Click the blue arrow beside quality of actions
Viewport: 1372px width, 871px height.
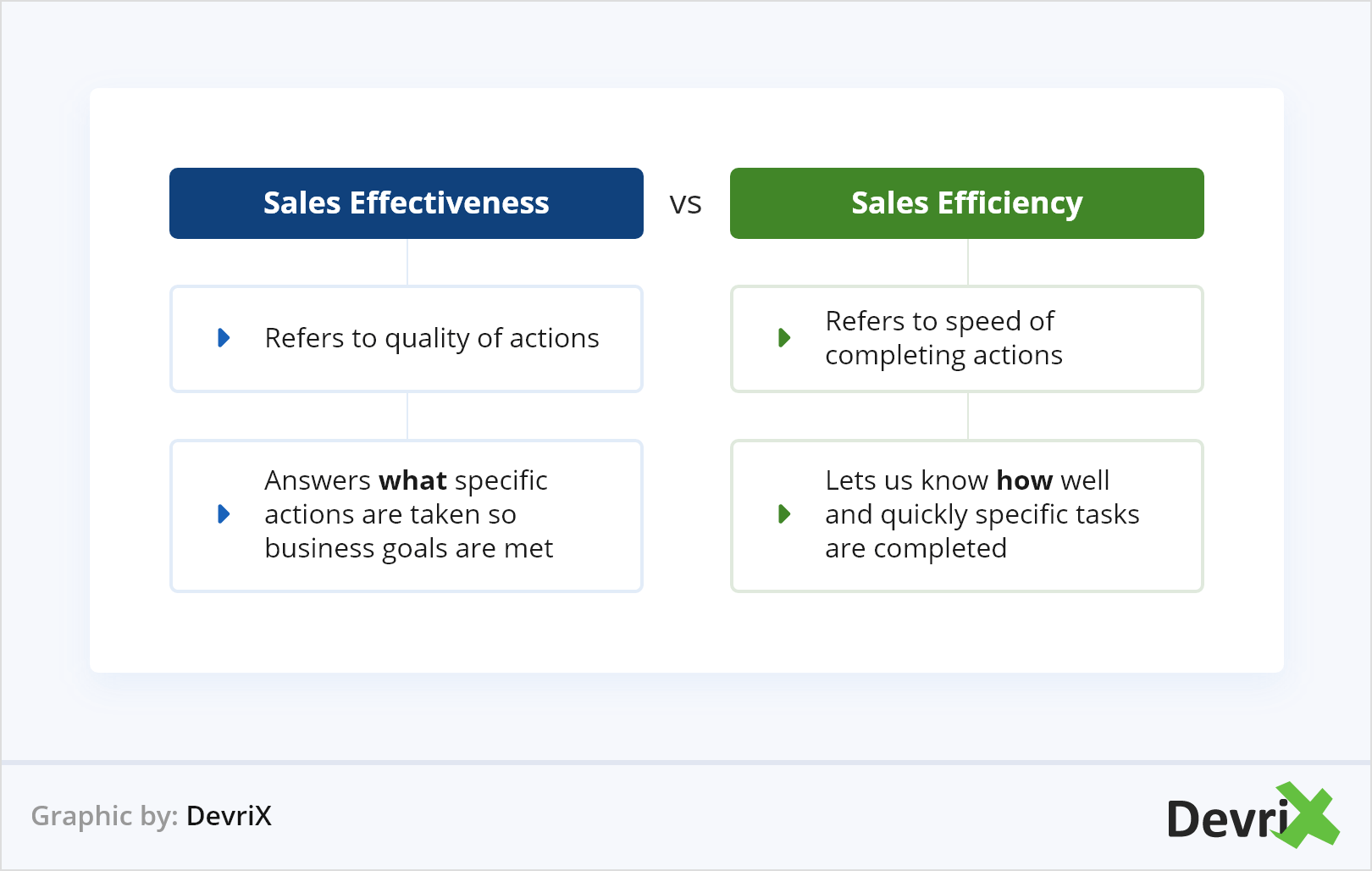(x=224, y=338)
